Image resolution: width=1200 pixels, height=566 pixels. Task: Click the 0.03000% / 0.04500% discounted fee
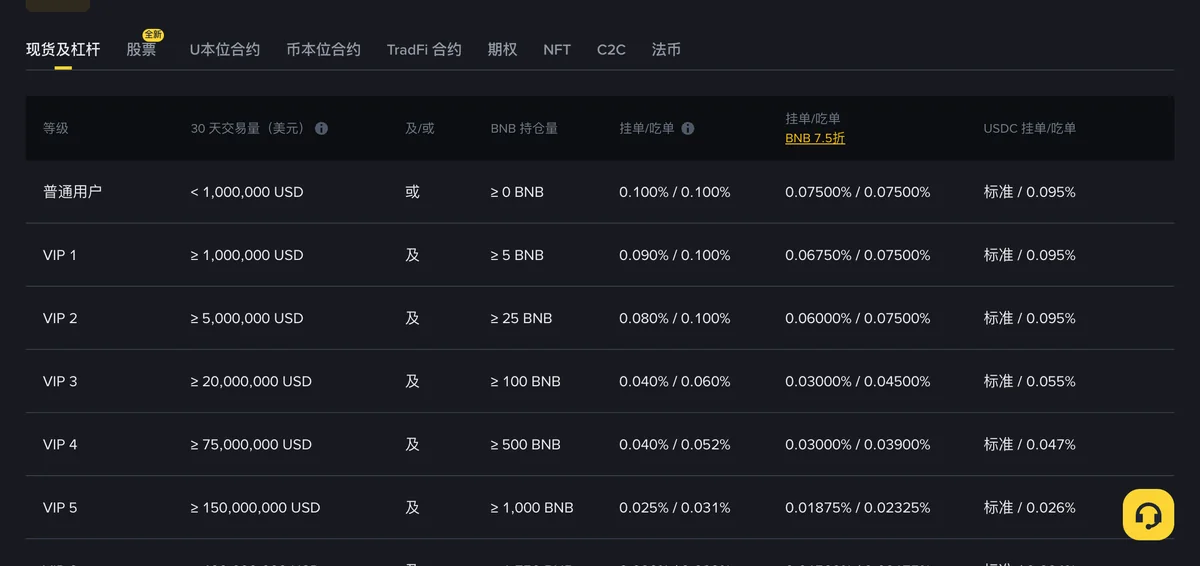(858, 381)
